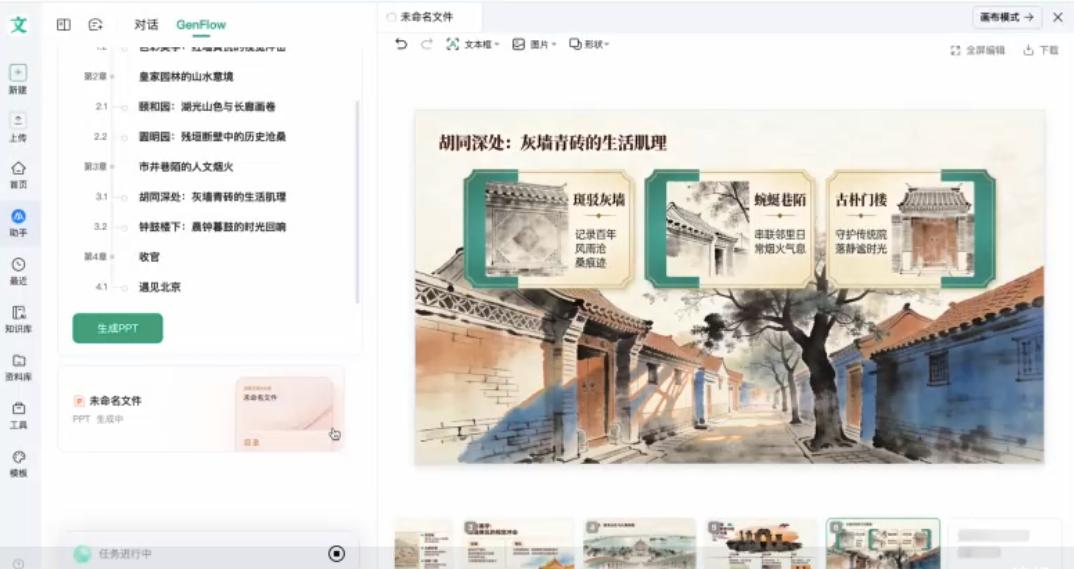
Task: Click the undo arrow in the editor toolbar
Action: coord(401,44)
